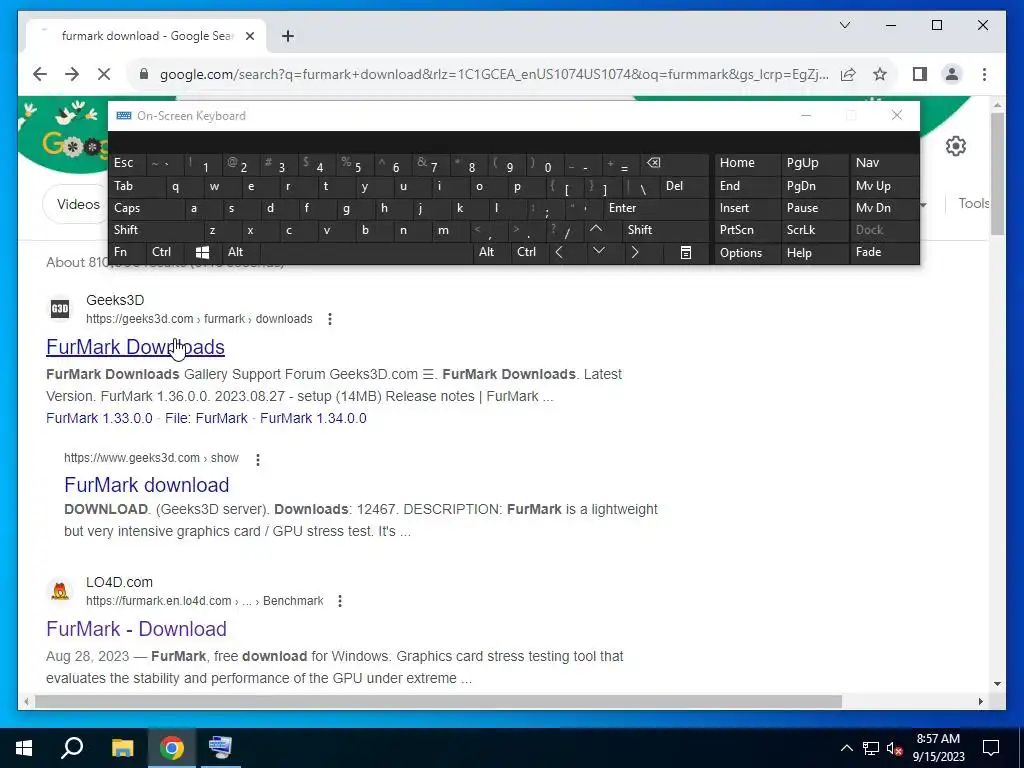Toggle right Alt on On-Screen Keyboard
The width and height of the screenshot is (1024, 768).
click(x=492, y=252)
